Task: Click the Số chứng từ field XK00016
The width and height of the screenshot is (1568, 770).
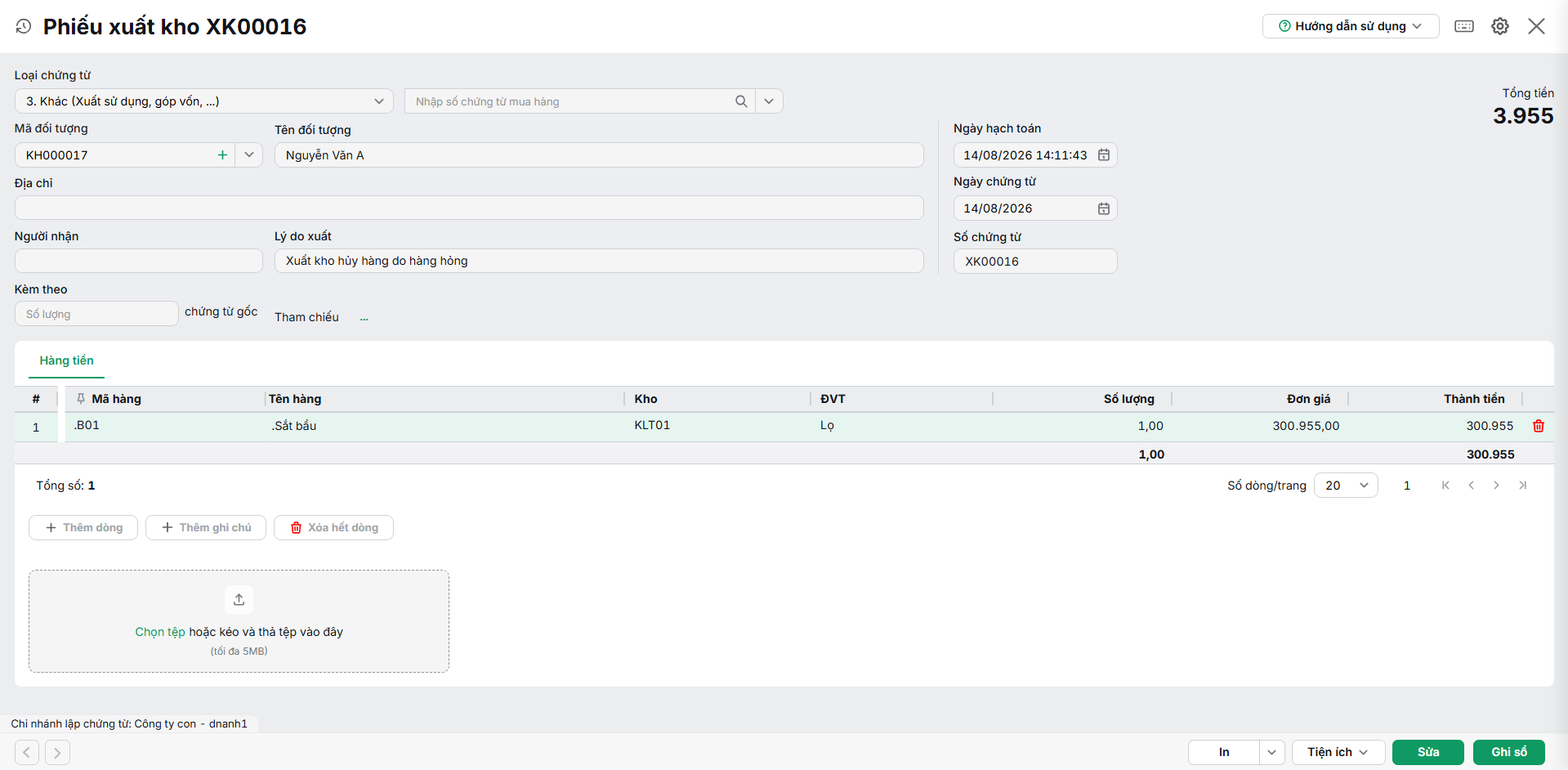Action: (x=1035, y=262)
